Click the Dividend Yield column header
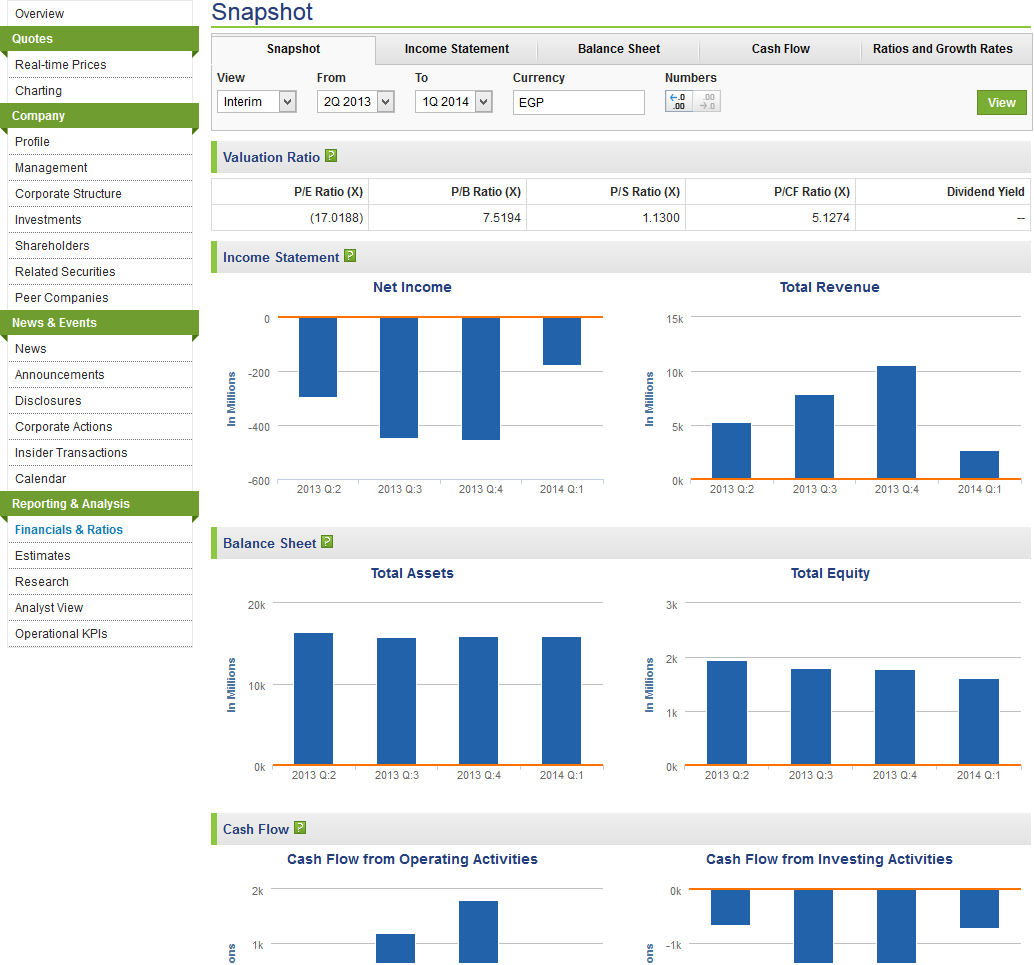This screenshot has height=965, width=1034. (986, 192)
